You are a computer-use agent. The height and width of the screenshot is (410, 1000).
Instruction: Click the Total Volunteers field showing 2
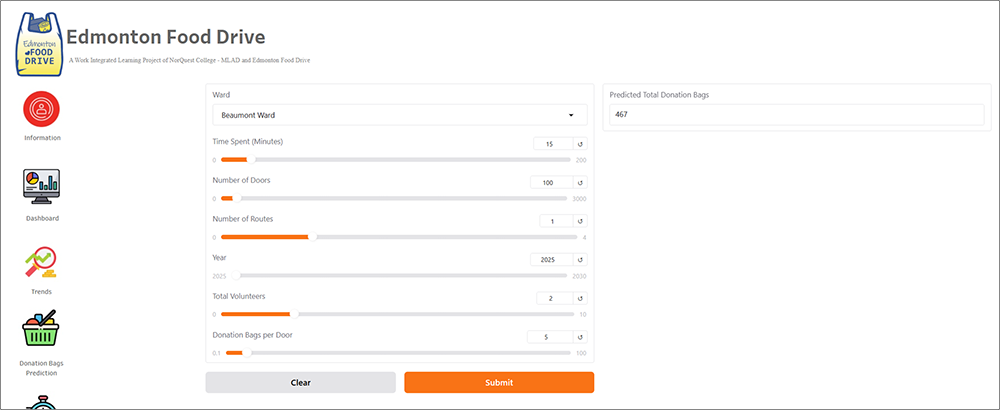(555, 298)
